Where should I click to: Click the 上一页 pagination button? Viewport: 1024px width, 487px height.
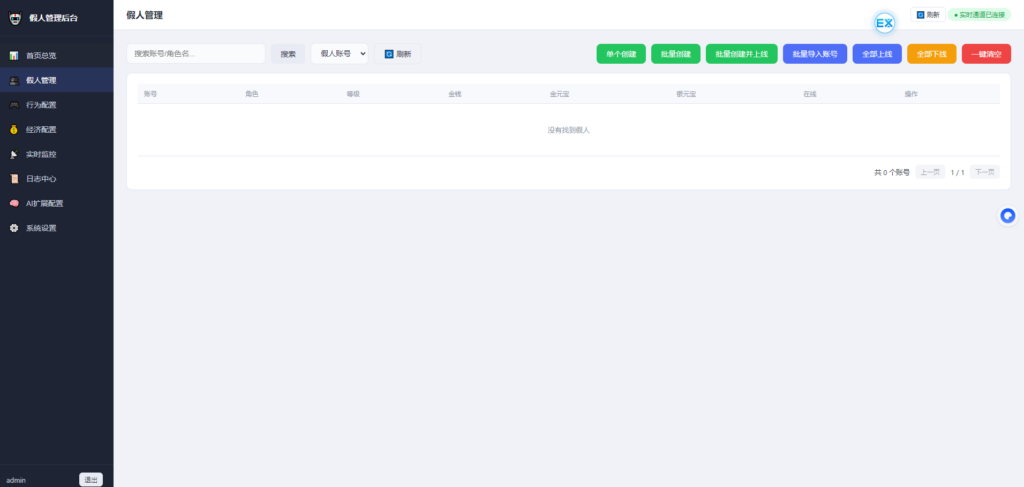point(930,172)
